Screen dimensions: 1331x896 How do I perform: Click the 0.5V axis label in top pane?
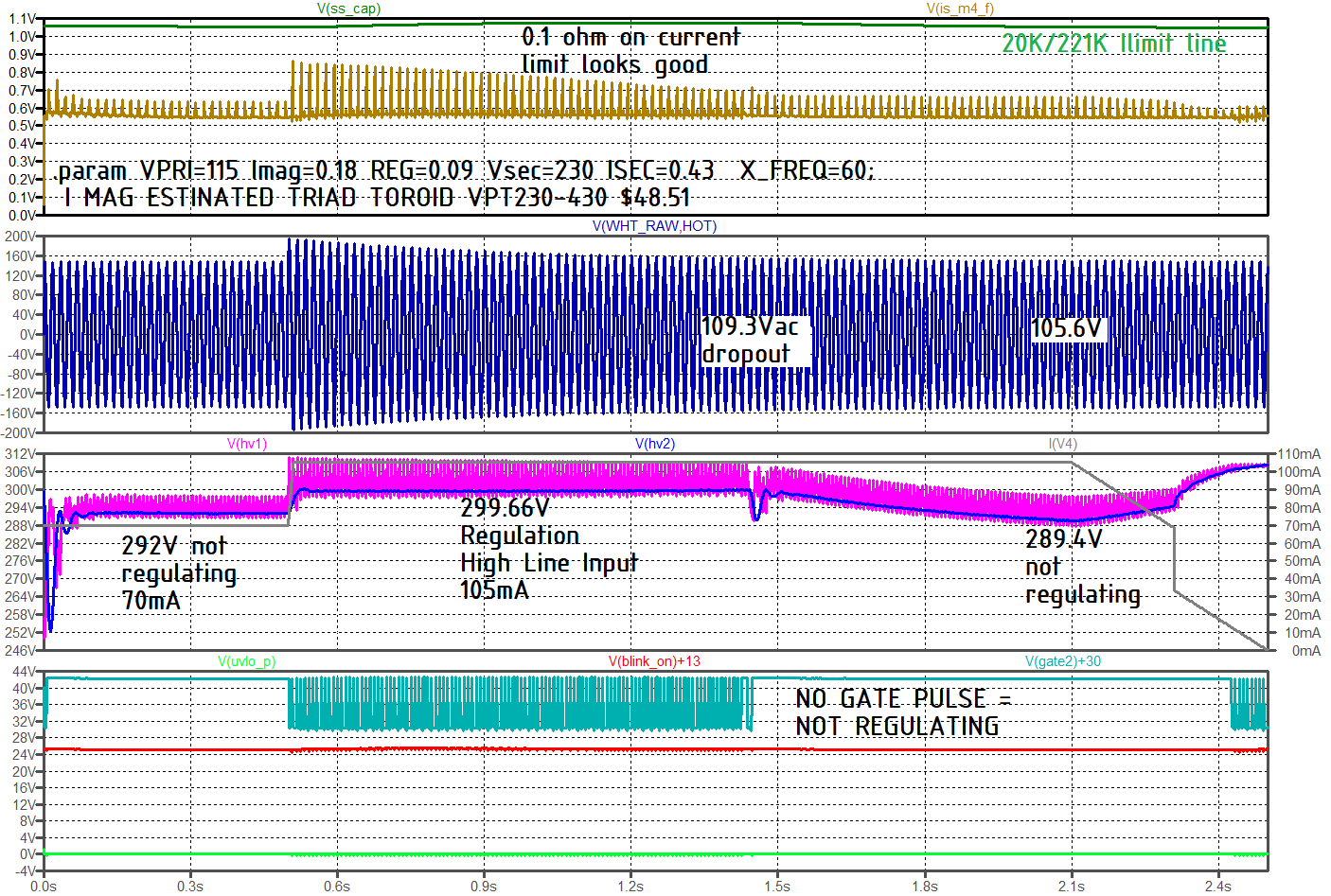(22, 126)
